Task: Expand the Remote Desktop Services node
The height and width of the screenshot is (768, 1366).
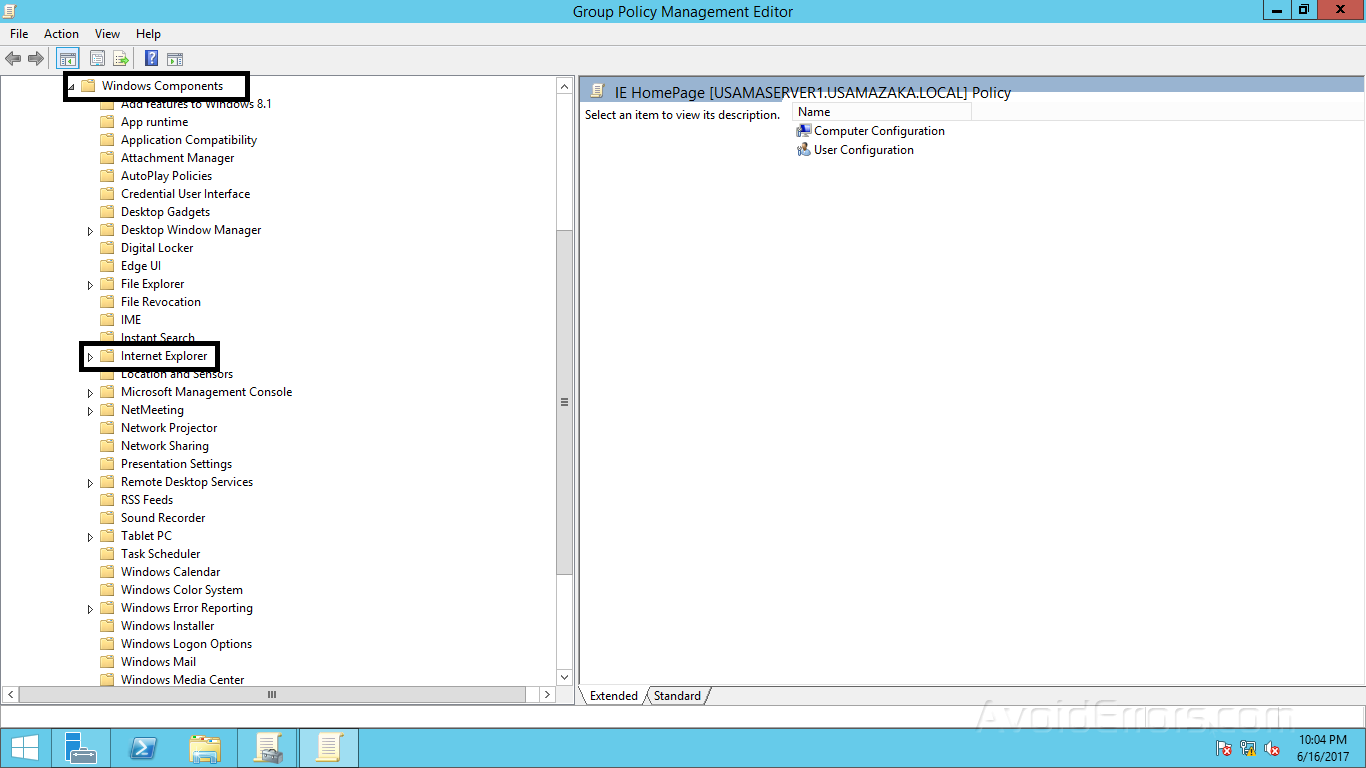Action: (90, 481)
